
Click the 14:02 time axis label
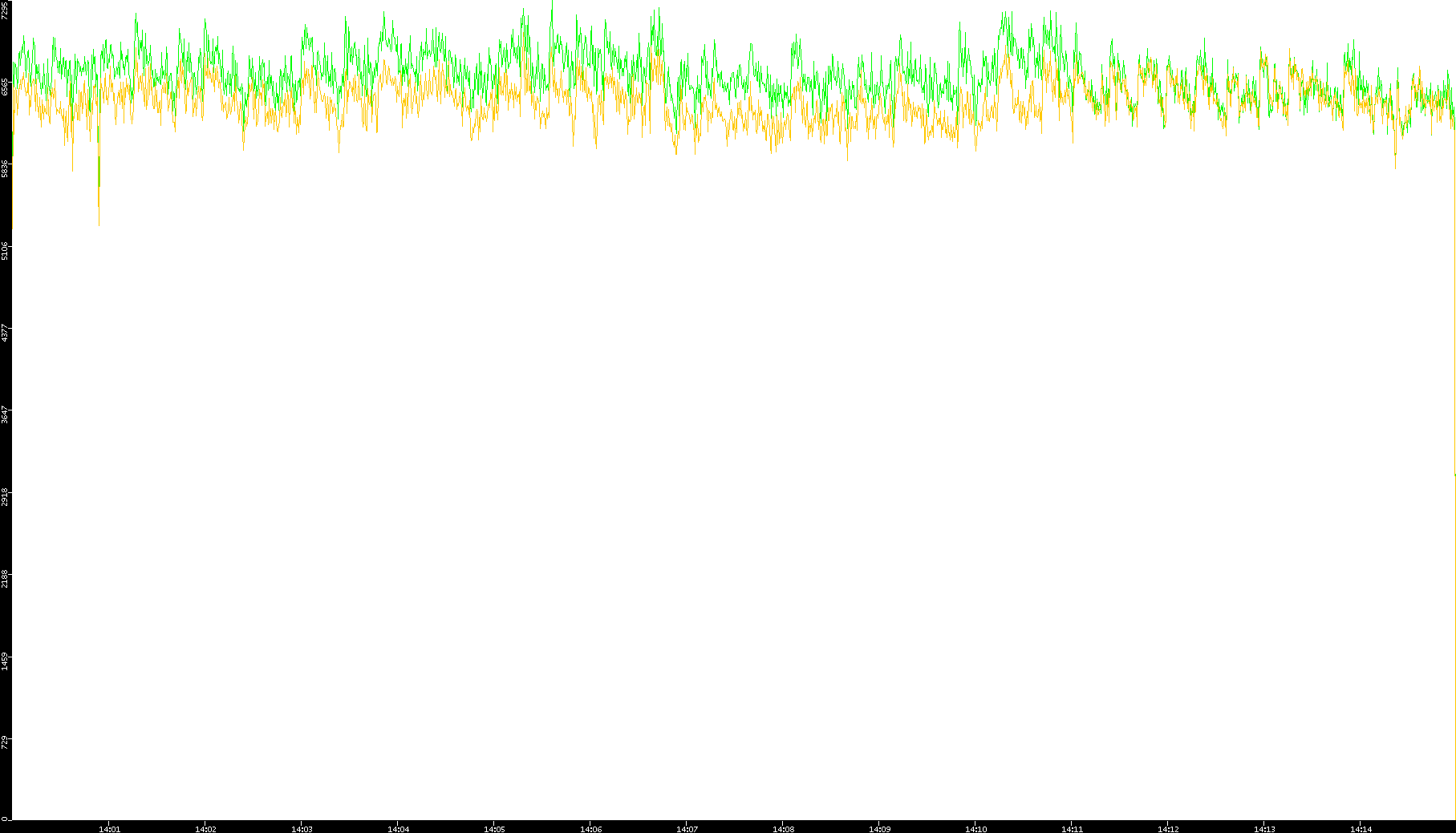(205, 829)
